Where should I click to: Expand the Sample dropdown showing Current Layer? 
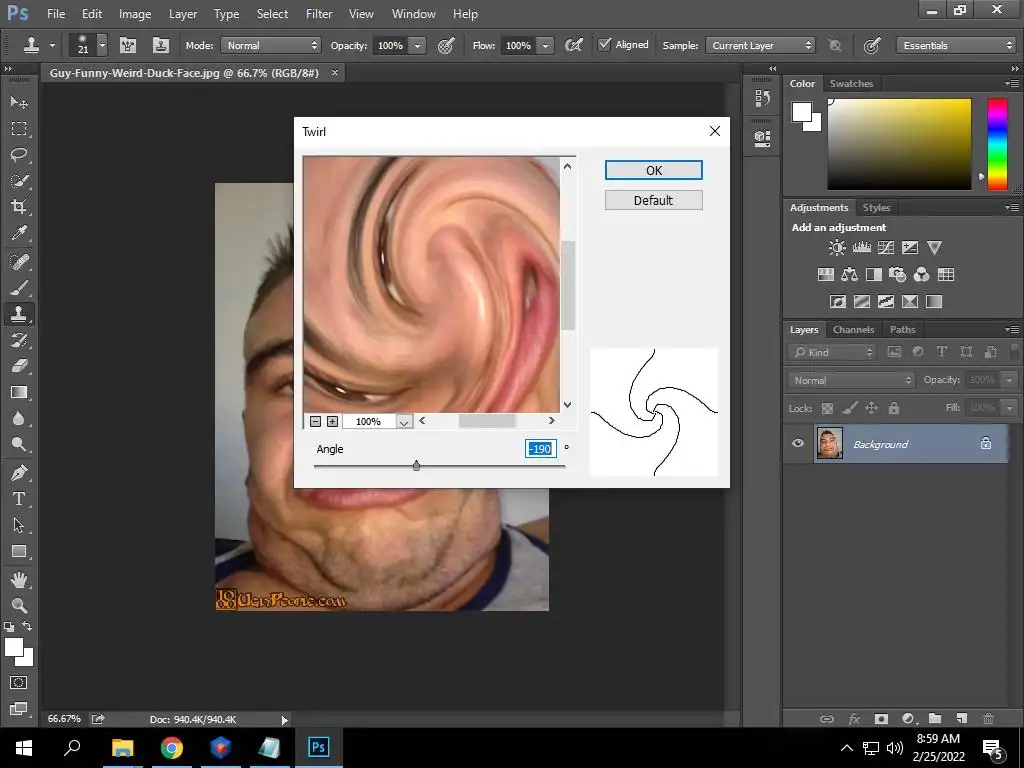[762, 46]
